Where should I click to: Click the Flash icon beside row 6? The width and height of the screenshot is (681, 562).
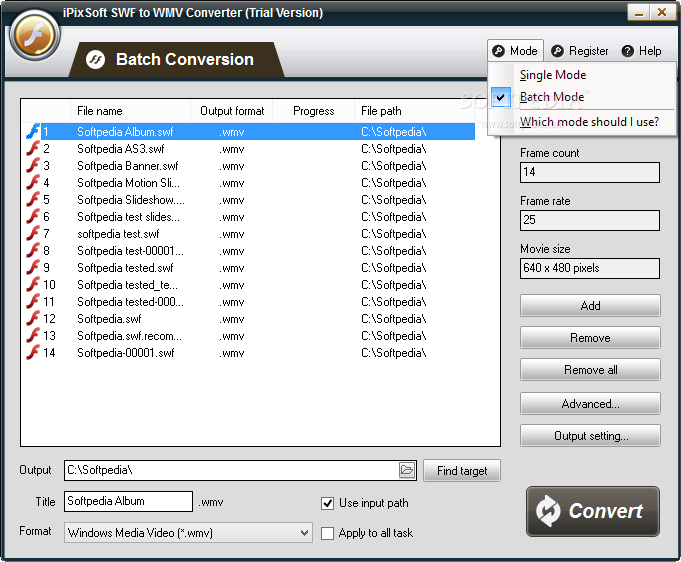coord(33,216)
